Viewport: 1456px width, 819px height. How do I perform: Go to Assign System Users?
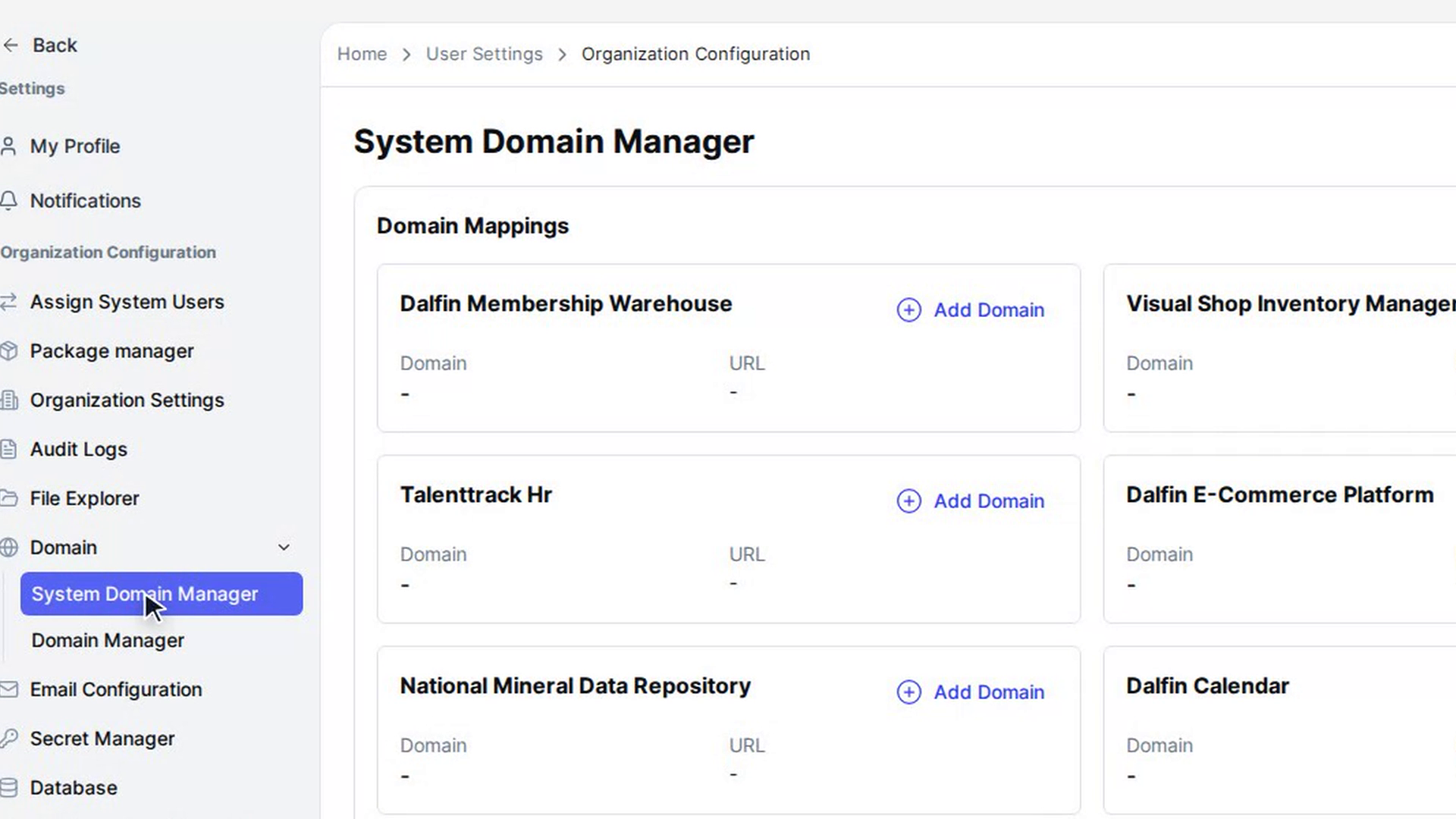(127, 302)
